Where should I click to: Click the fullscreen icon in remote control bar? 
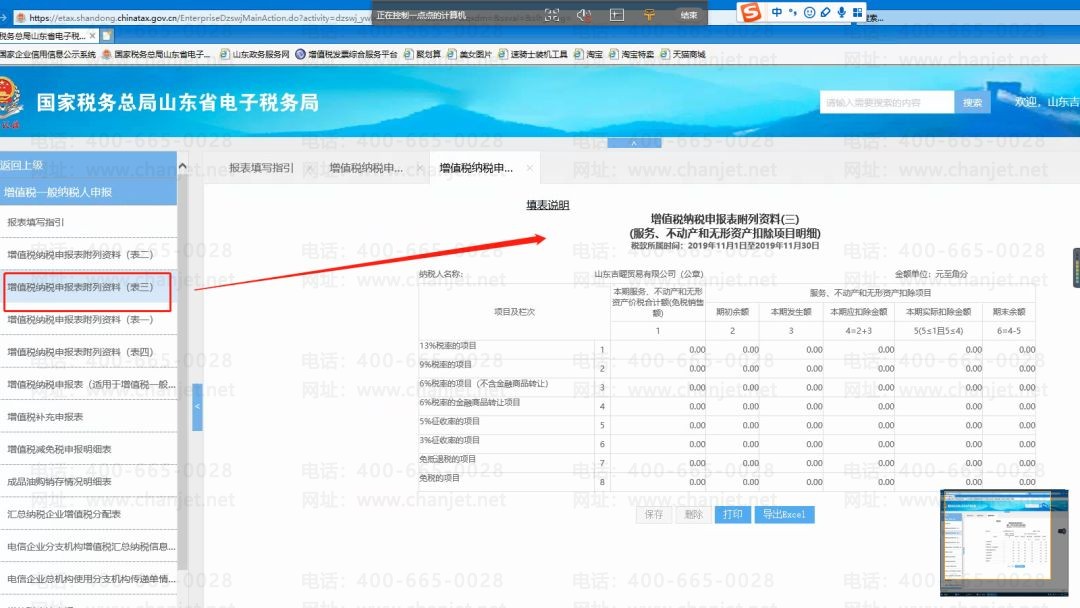coord(552,14)
